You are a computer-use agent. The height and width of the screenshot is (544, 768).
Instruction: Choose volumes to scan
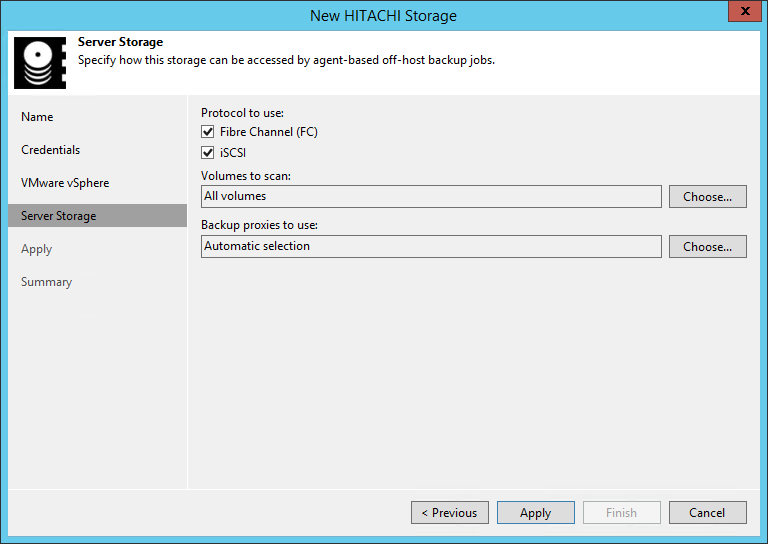[707, 197]
